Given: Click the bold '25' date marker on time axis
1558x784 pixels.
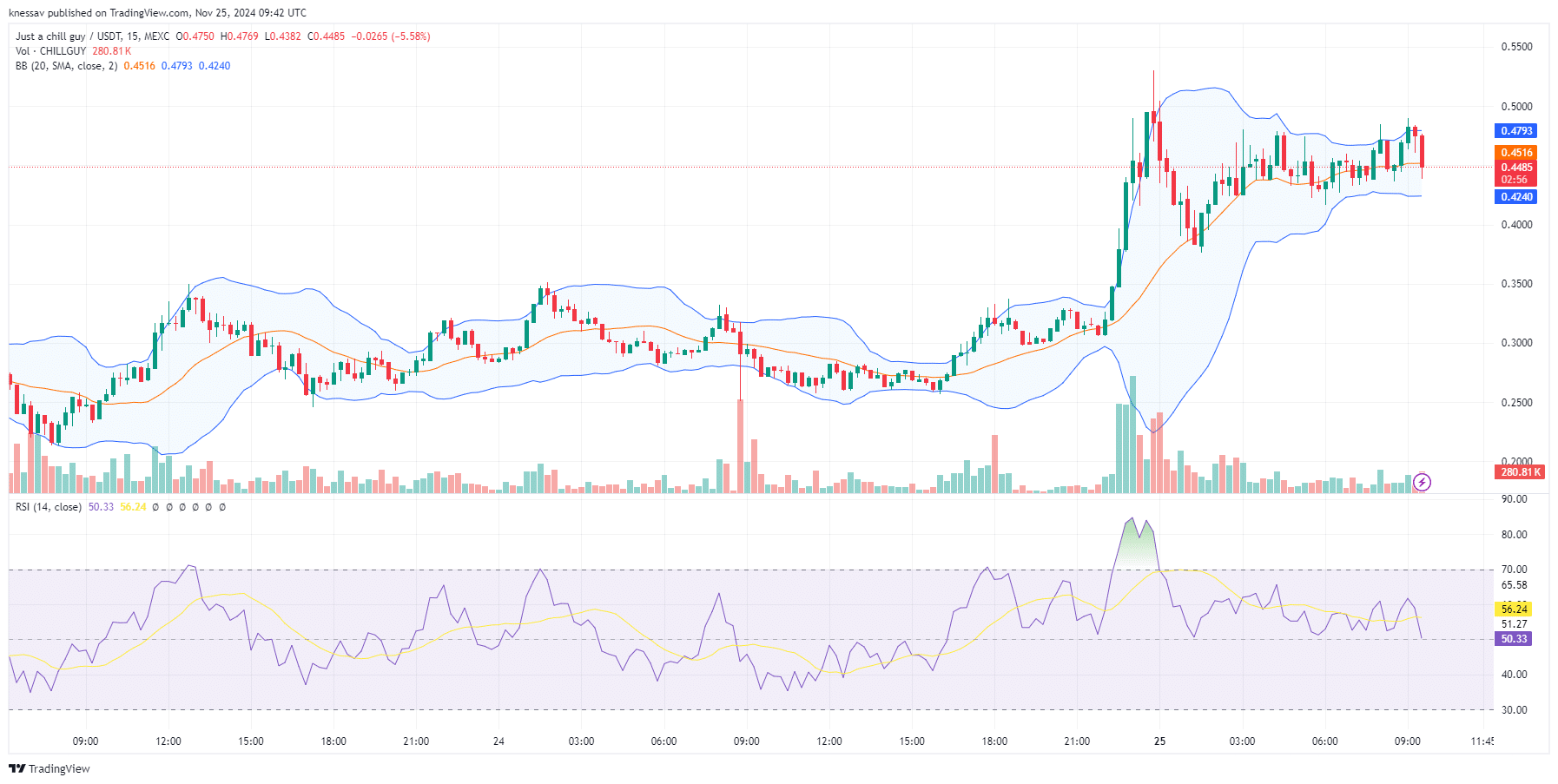Looking at the screenshot, I should point(1159,741).
